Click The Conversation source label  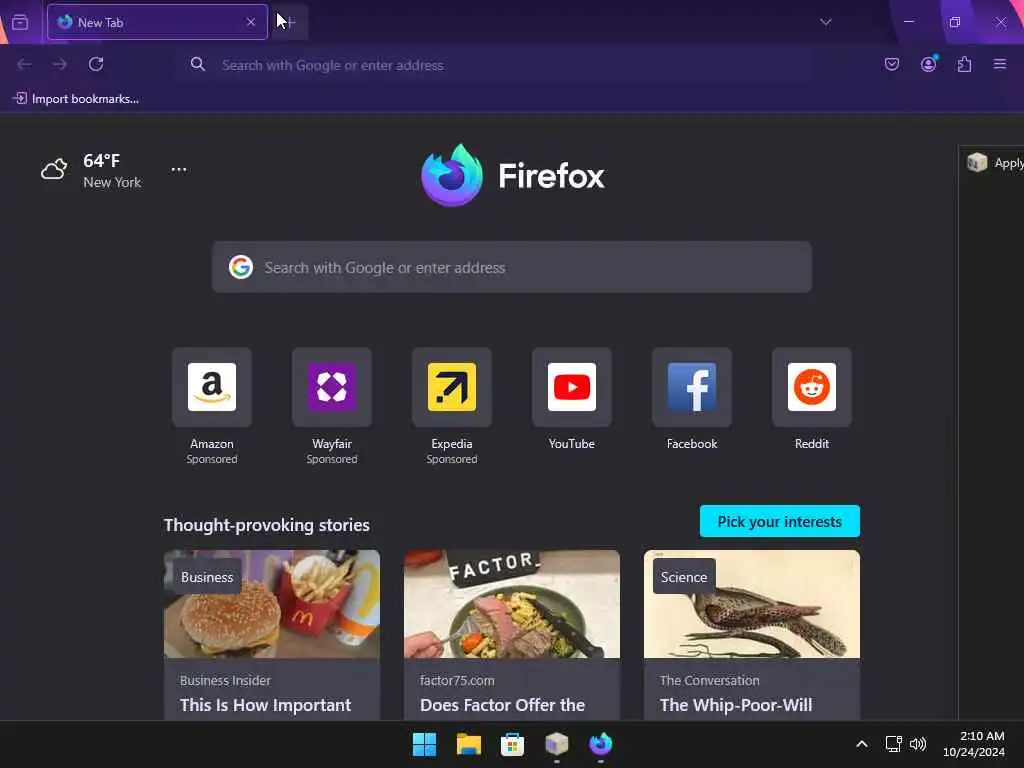710,680
